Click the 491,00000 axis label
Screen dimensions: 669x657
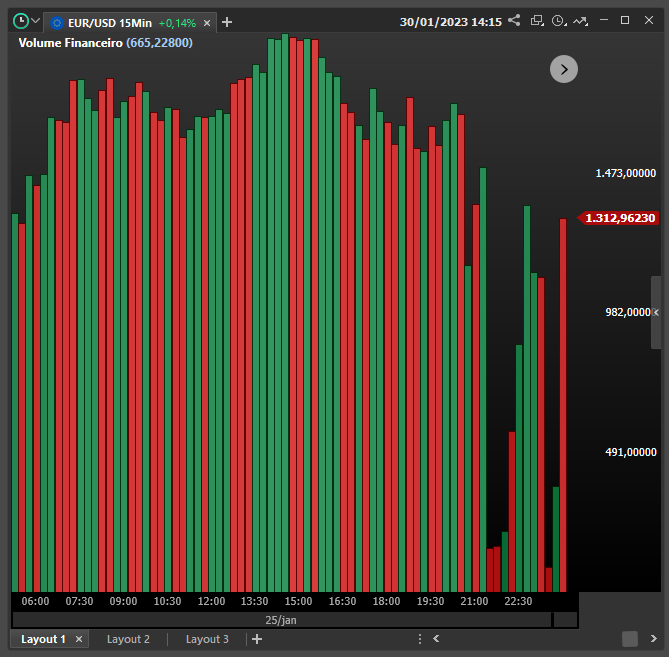point(631,452)
